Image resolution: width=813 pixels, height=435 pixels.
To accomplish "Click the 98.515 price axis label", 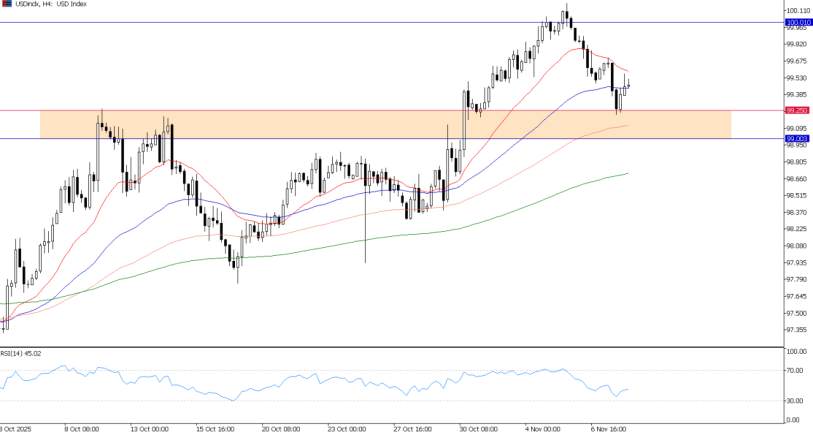I will click(797, 195).
